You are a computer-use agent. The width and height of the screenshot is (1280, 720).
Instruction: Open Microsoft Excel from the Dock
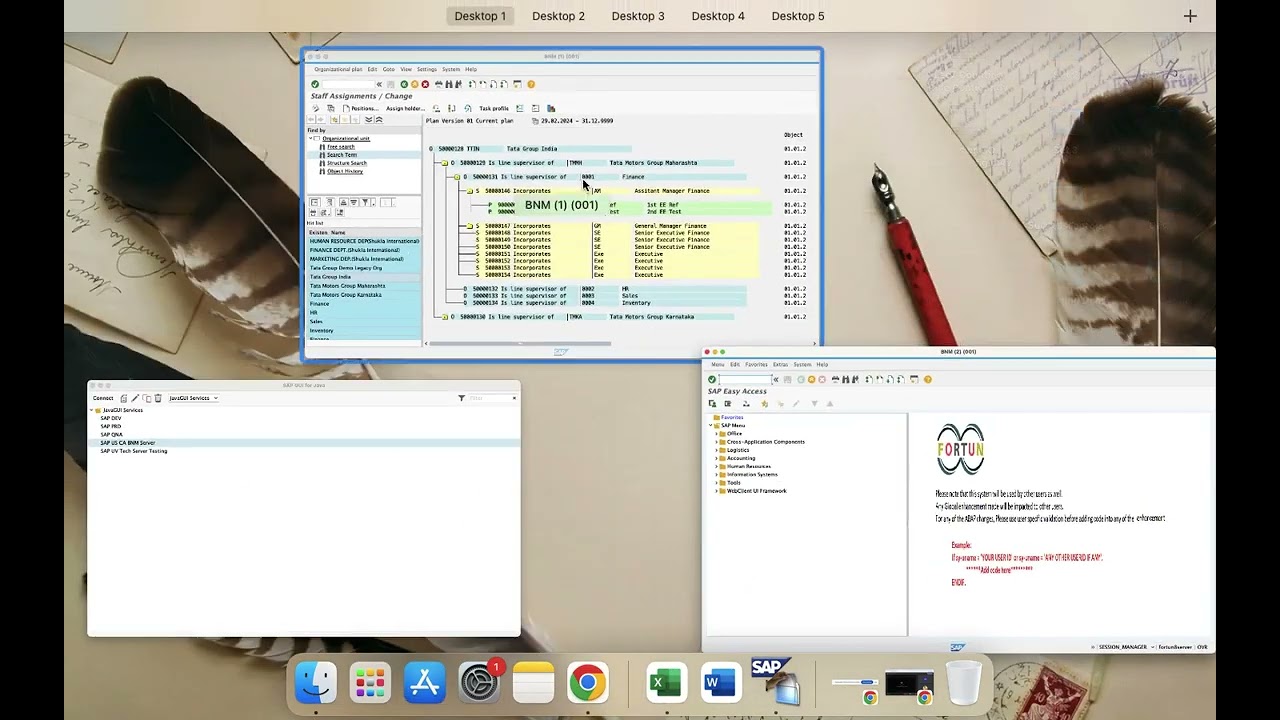click(666, 684)
